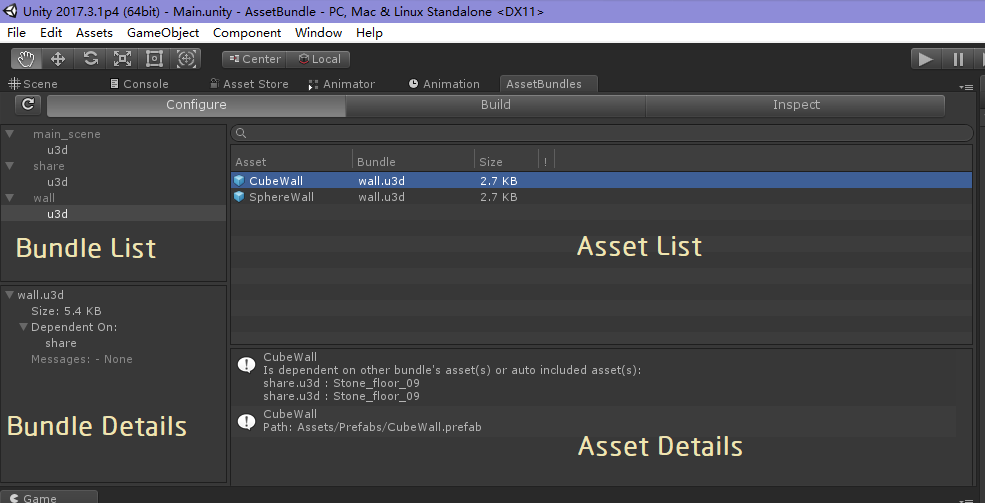
Task: Select the Scale tool
Action: [122, 59]
